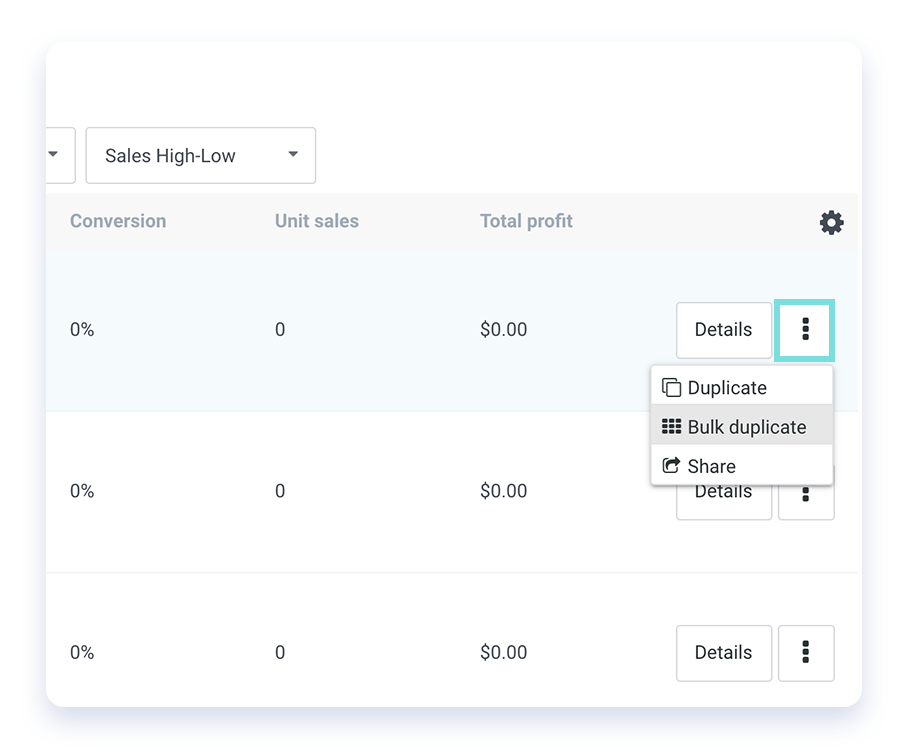Screen dimensions: 900x750
Task: Click the $0.00 profit value in first row
Action: (503, 329)
